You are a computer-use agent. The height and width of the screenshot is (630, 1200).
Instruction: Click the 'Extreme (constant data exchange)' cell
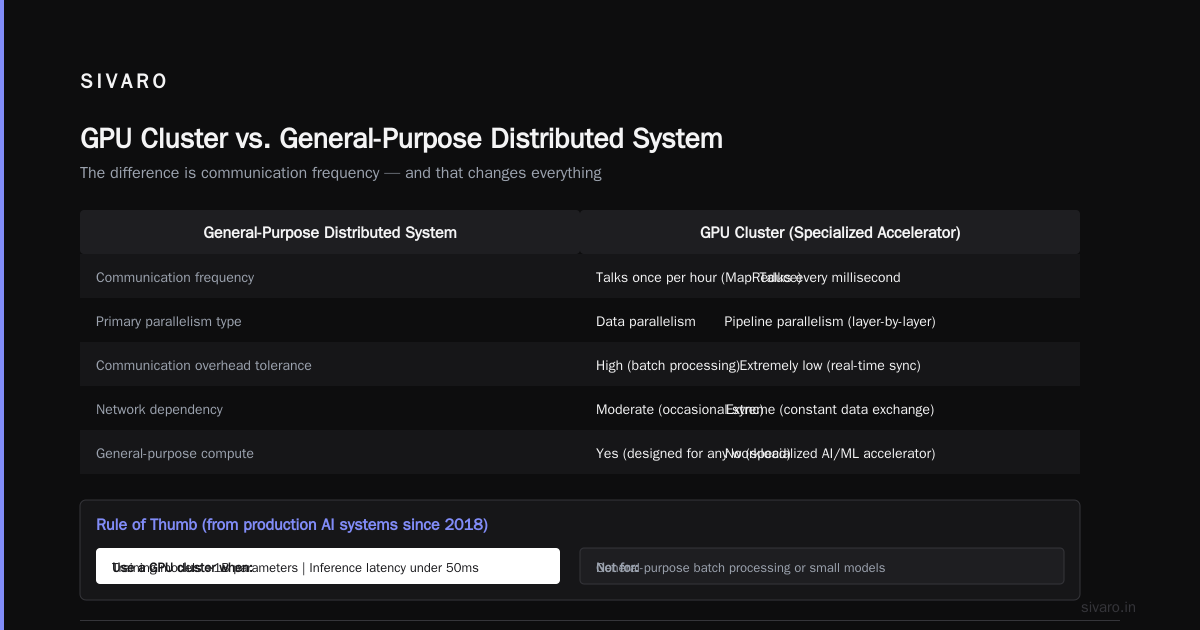[x=830, y=409]
